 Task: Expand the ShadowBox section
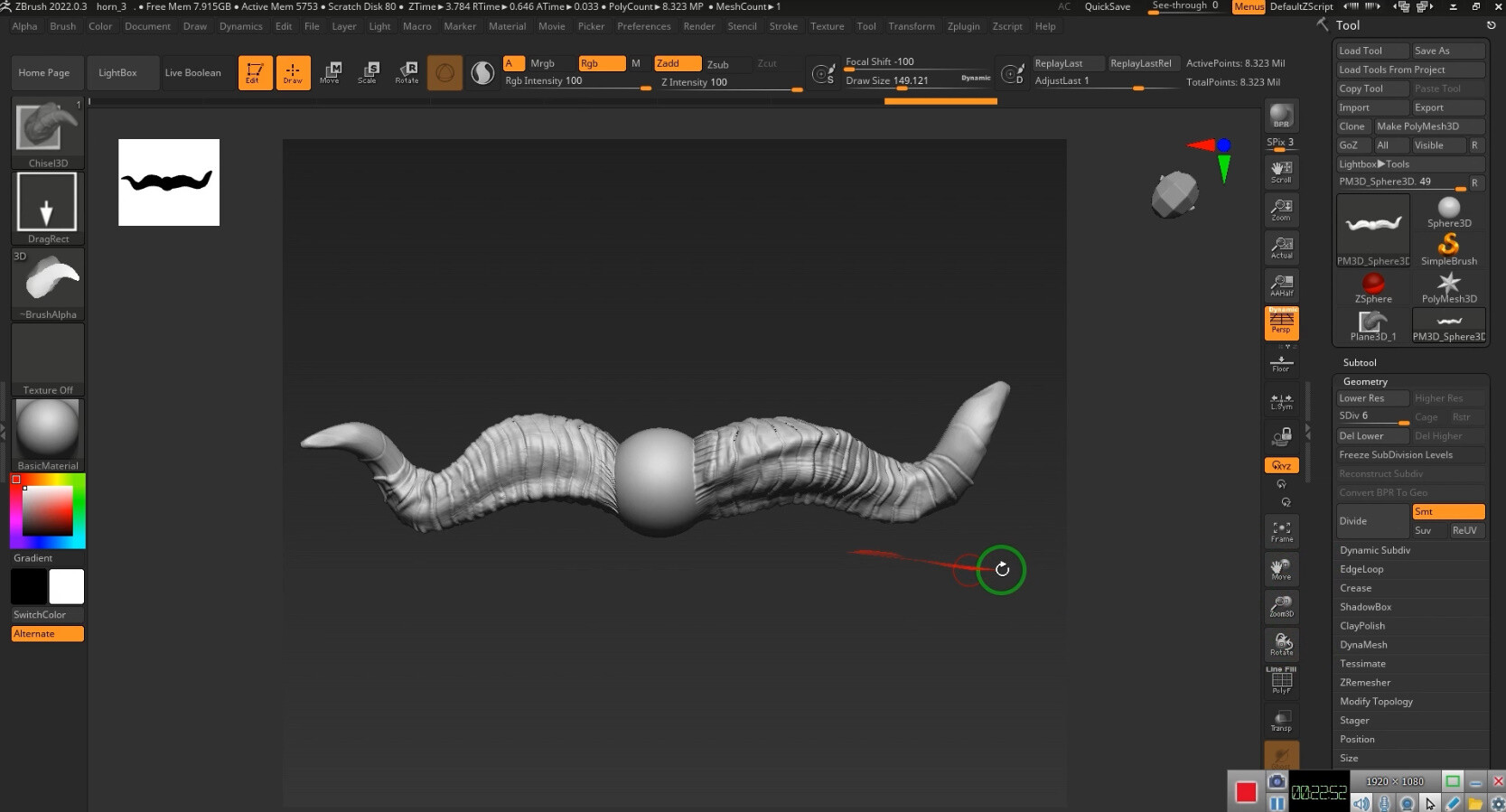(1365, 607)
